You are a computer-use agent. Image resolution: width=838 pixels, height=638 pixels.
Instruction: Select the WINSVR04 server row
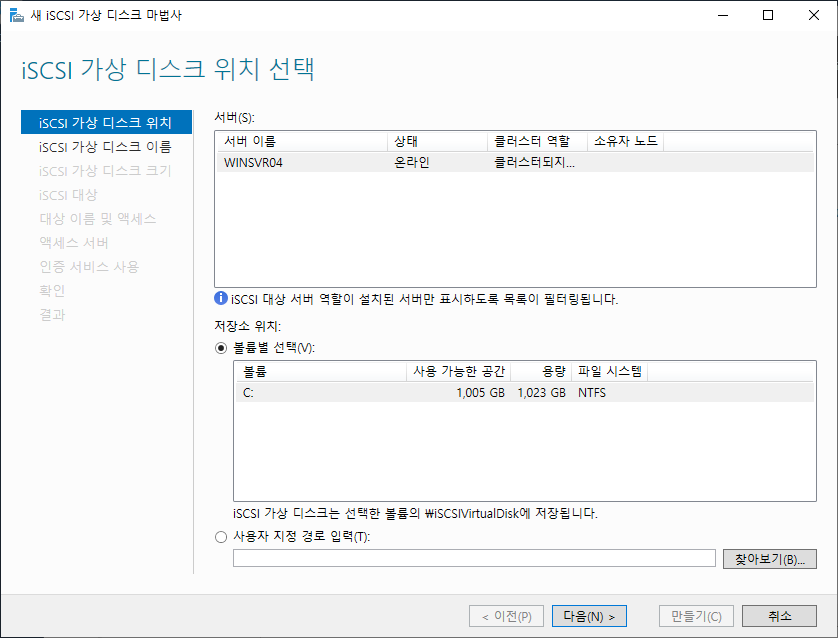click(x=515, y=162)
